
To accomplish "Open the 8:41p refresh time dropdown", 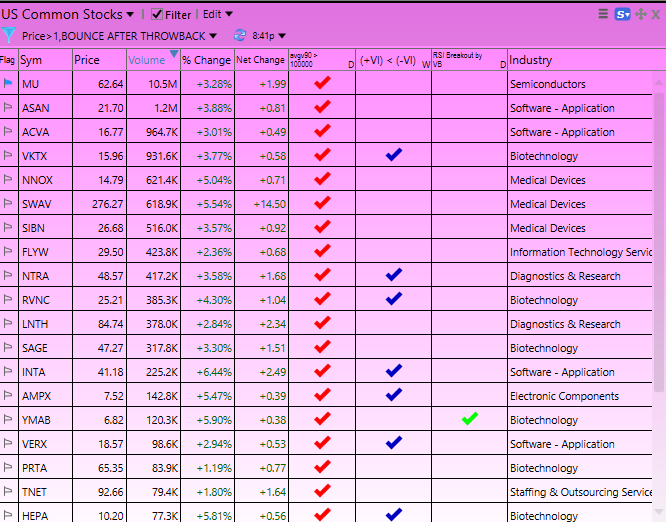I will click(269, 36).
